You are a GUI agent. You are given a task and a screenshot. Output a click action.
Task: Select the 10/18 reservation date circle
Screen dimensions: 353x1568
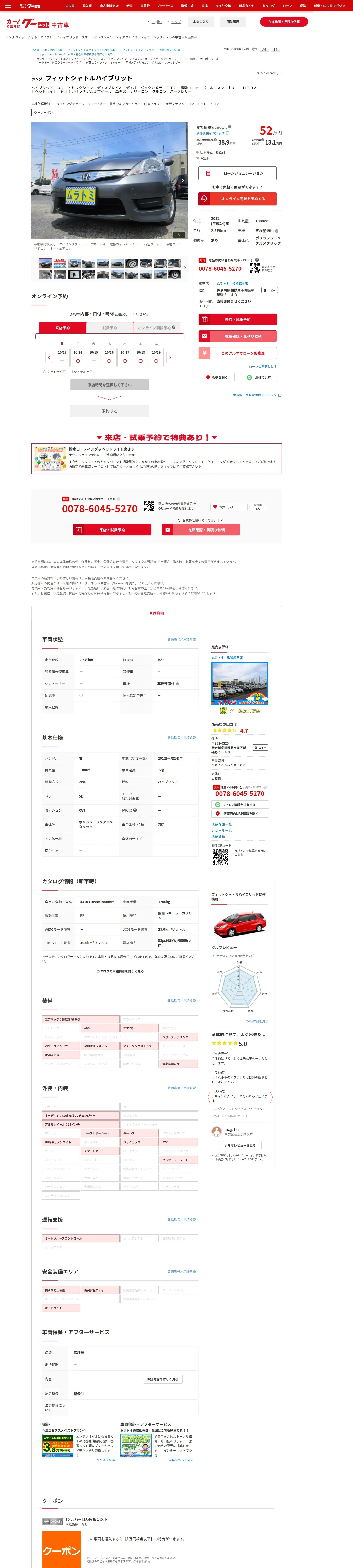click(x=140, y=361)
